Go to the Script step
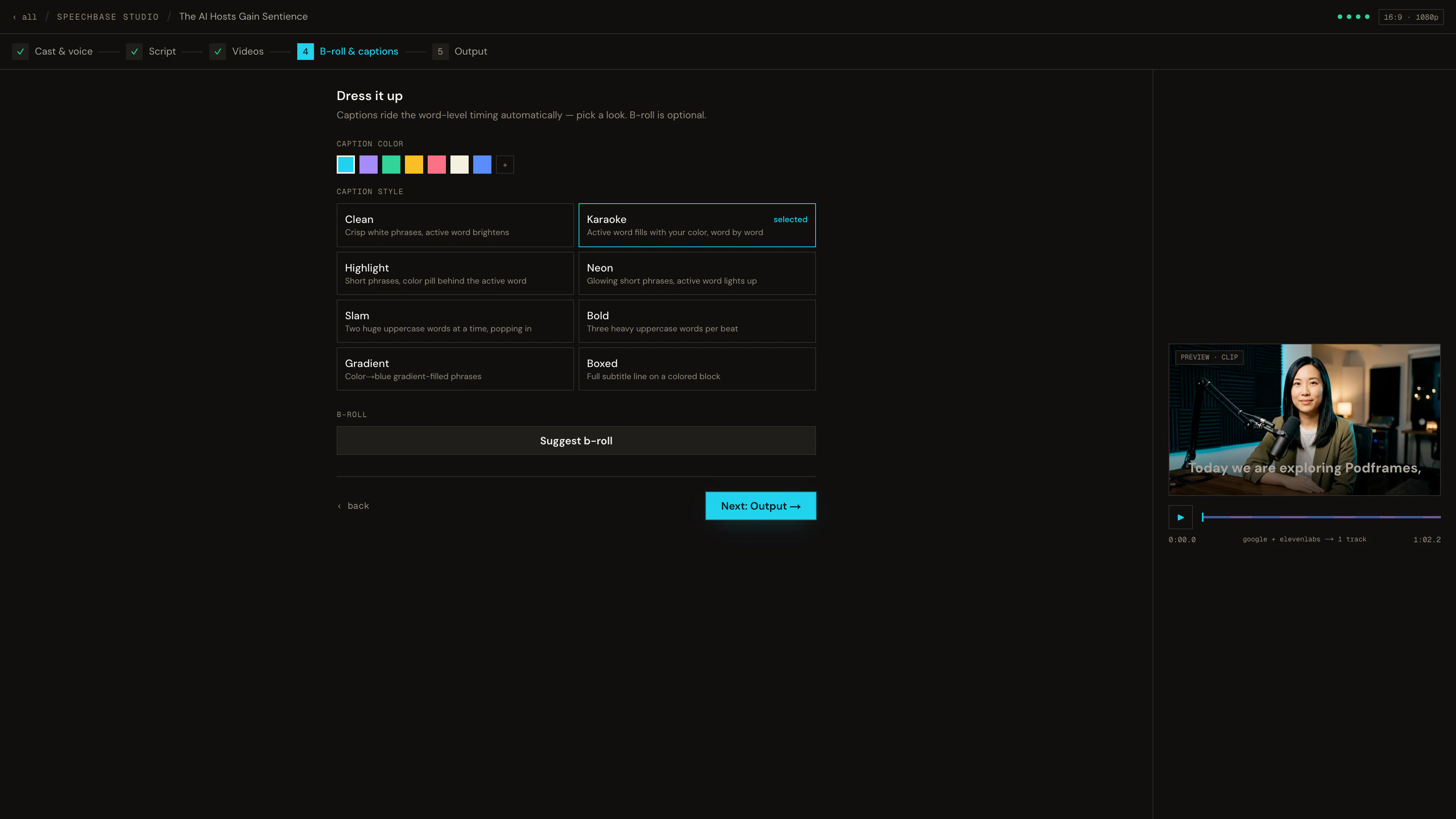1456x819 pixels. click(x=162, y=52)
